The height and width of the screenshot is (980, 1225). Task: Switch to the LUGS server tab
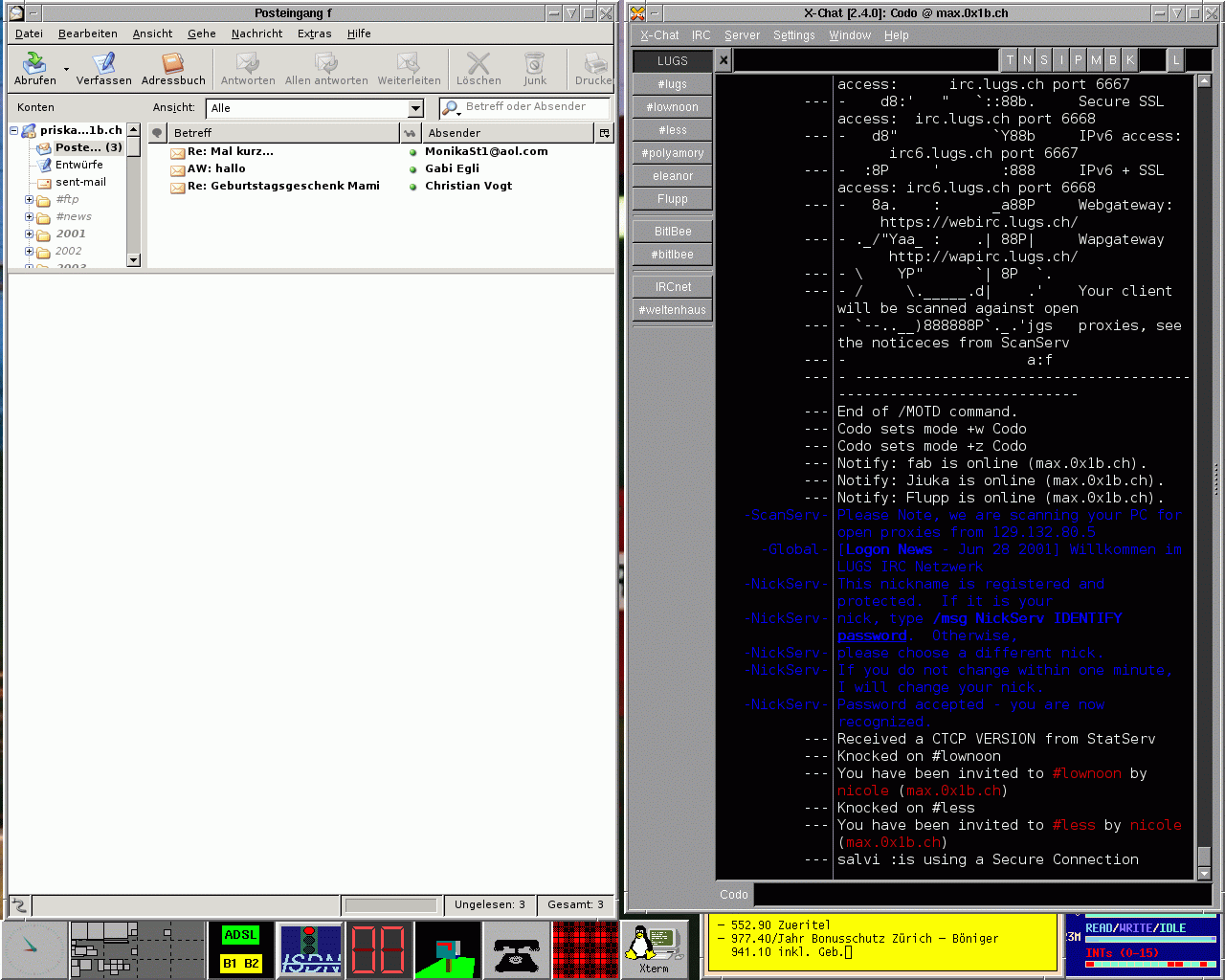pos(673,61)
